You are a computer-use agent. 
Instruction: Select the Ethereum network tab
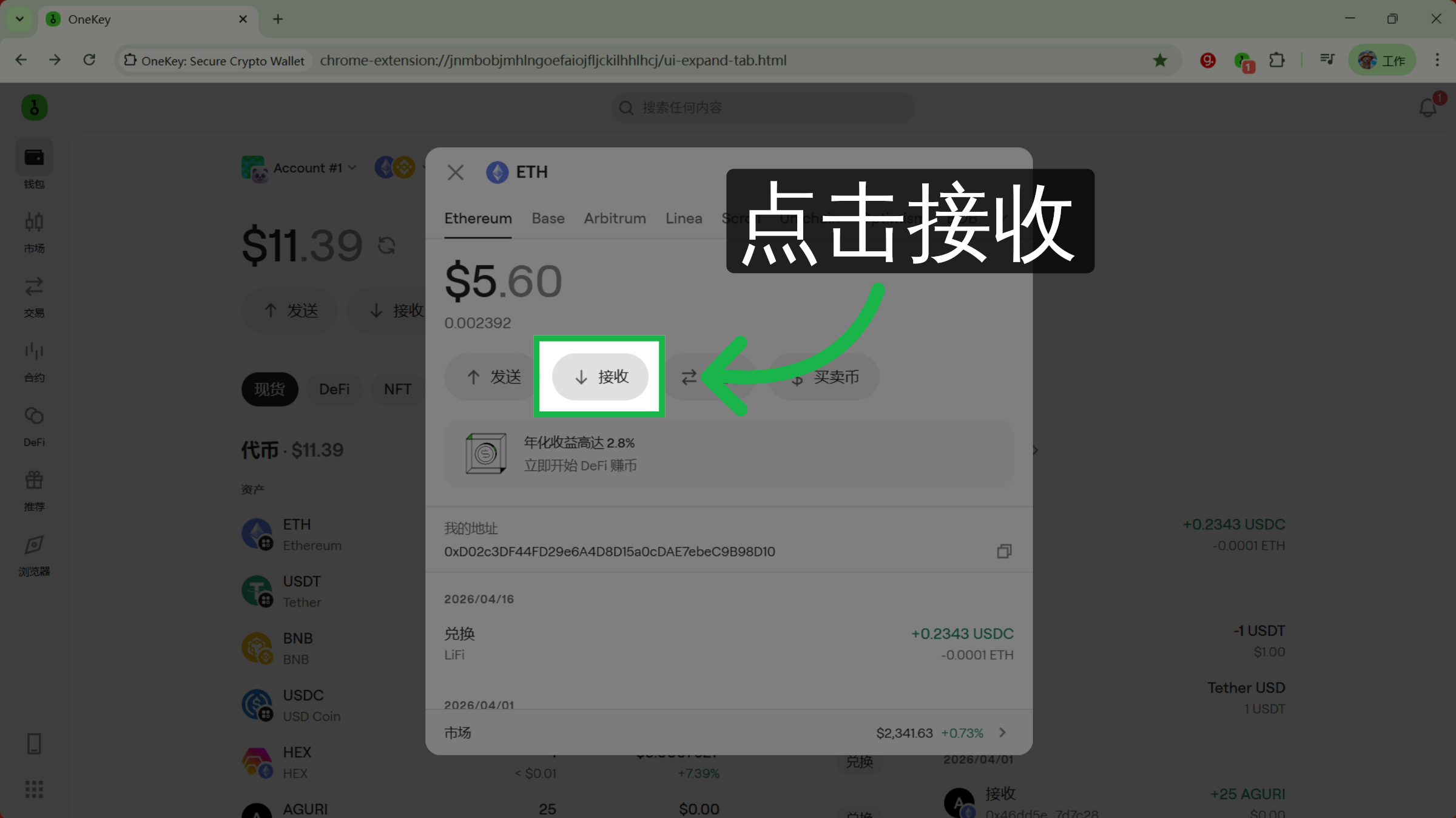point(478,218)
